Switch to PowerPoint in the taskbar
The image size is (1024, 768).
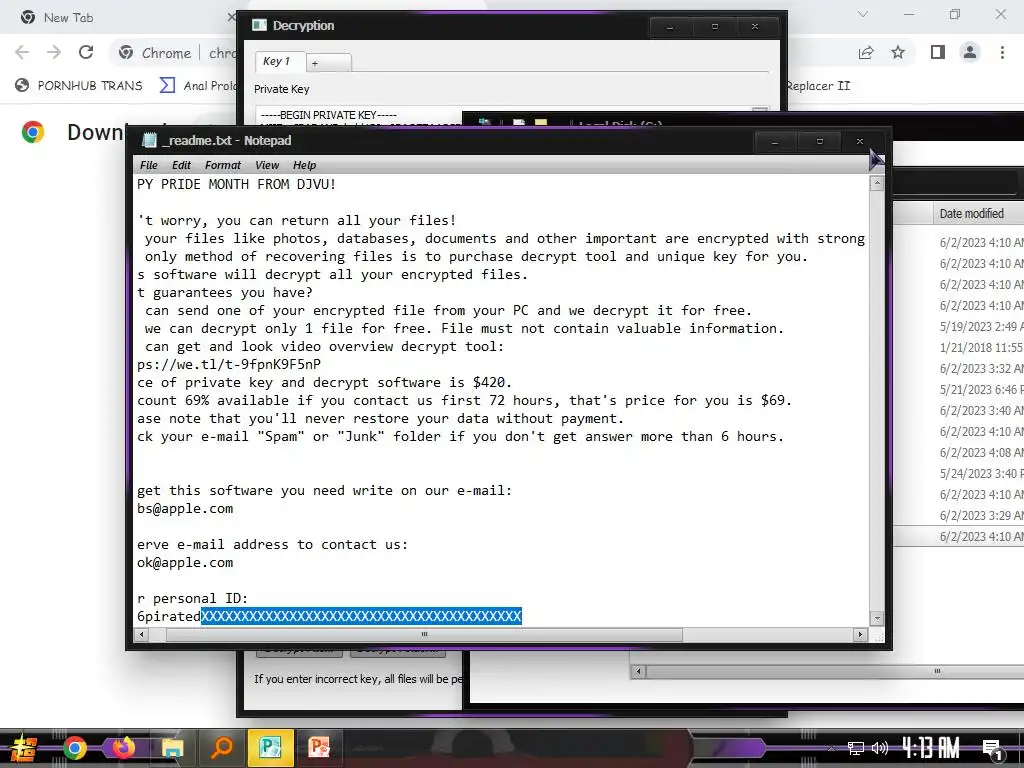click(319, 748)
